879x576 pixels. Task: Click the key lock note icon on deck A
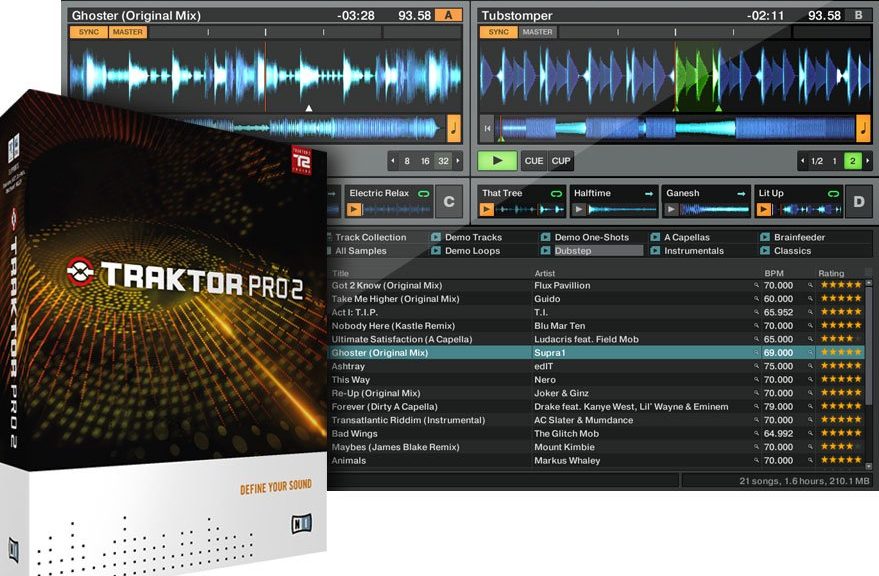coord(454,128)
